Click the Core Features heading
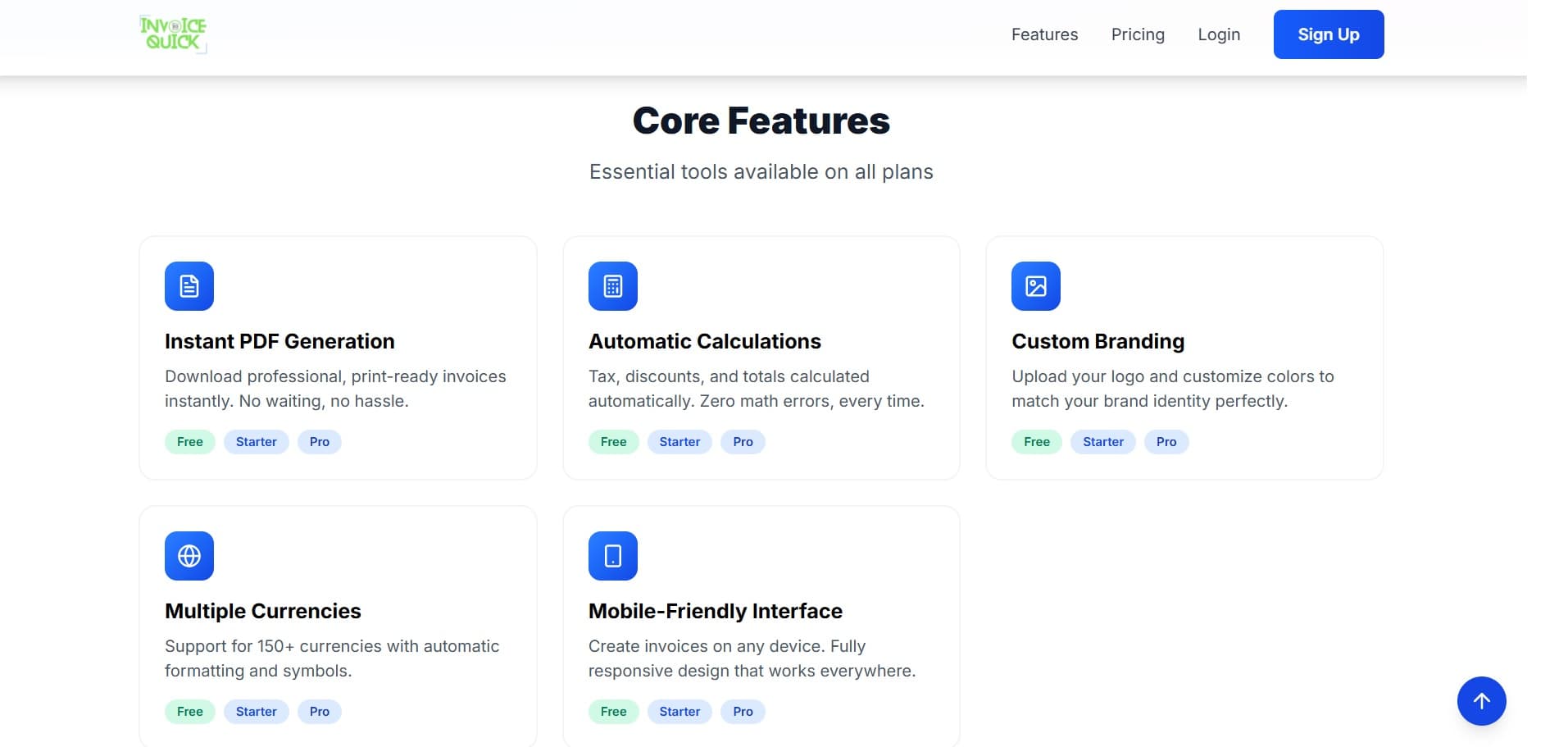 pos(761,120)
